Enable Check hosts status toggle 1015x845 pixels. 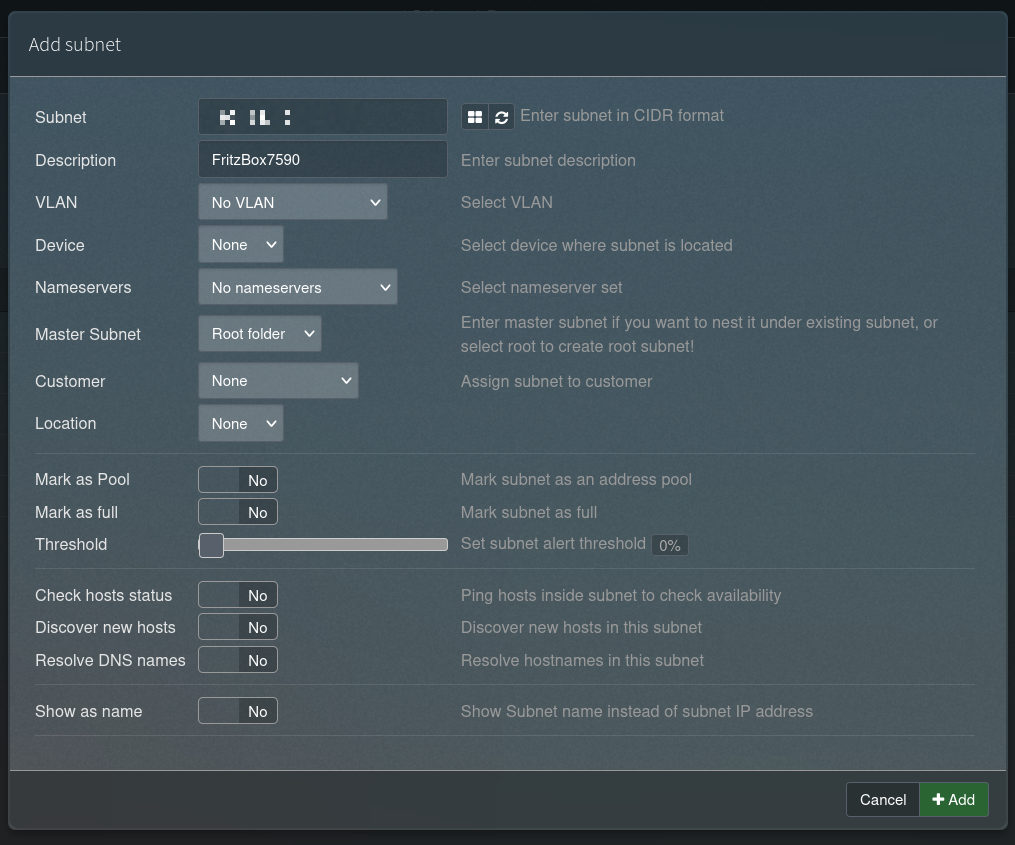point(238,596)
